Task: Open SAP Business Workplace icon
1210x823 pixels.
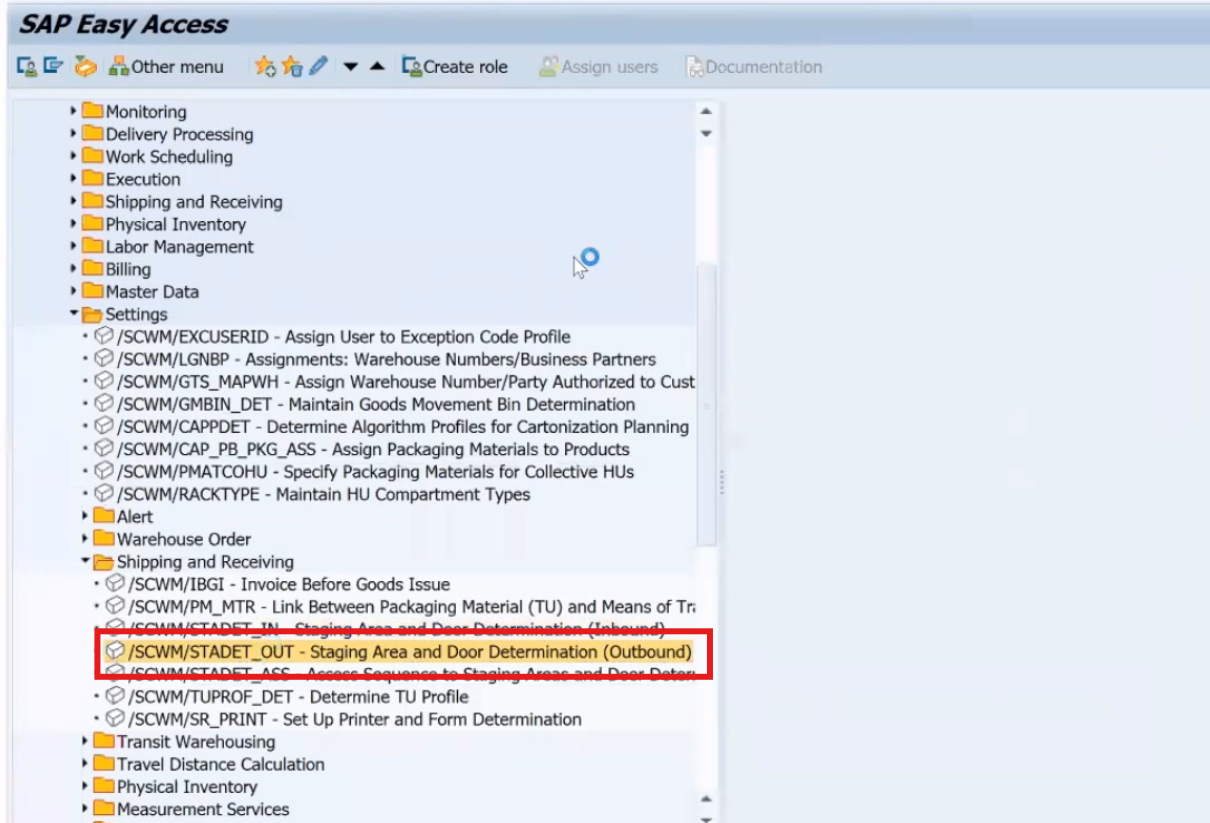Action: [x=86, y=67]
